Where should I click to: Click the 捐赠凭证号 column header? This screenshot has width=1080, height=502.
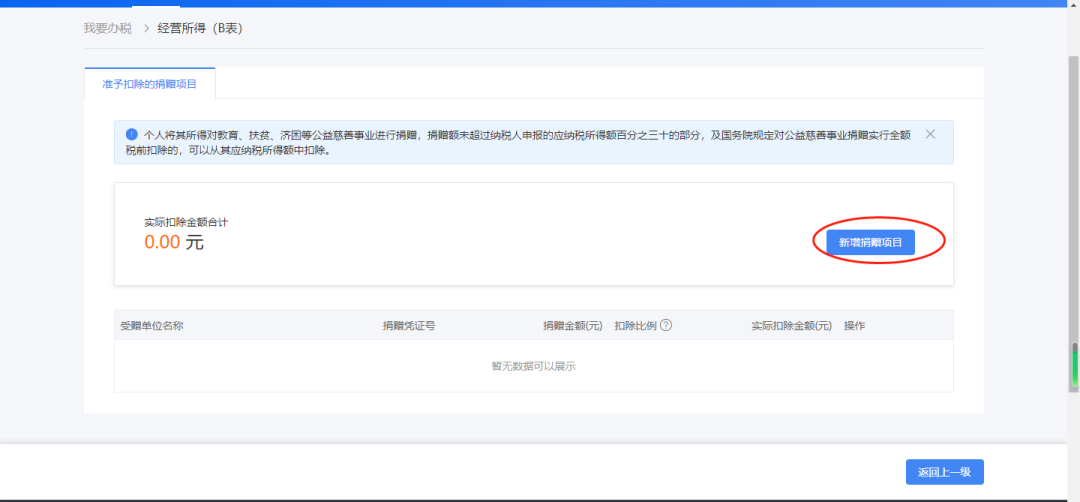(409, 326)
